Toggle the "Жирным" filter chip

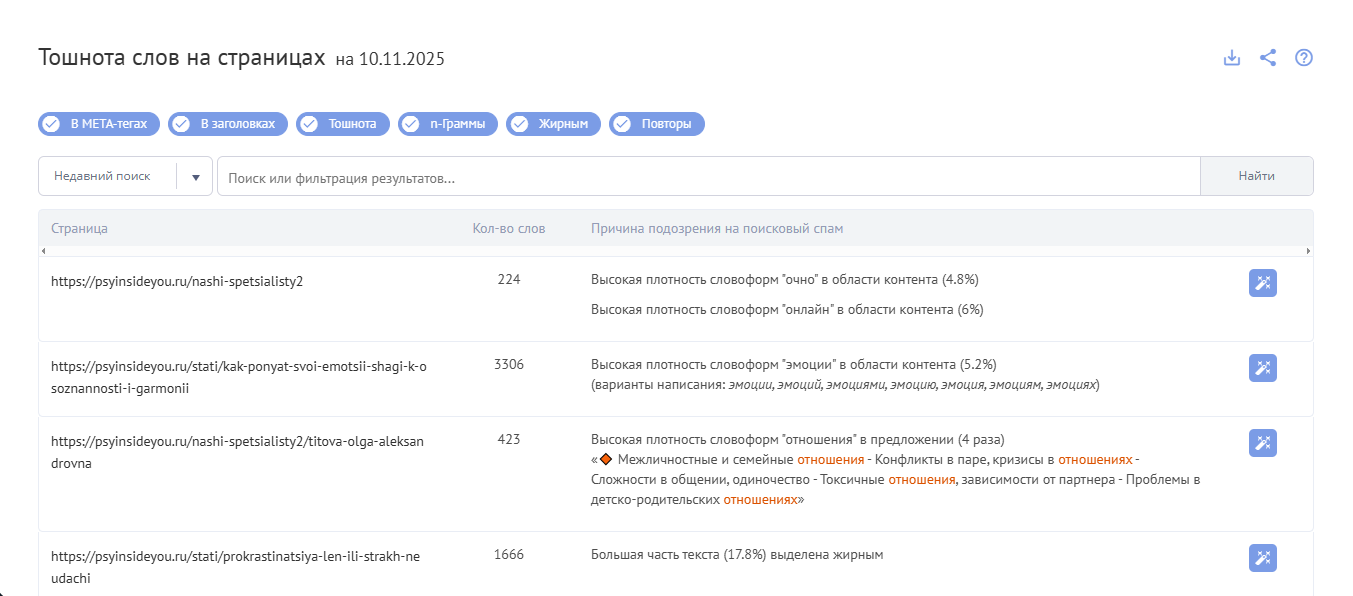554,124
